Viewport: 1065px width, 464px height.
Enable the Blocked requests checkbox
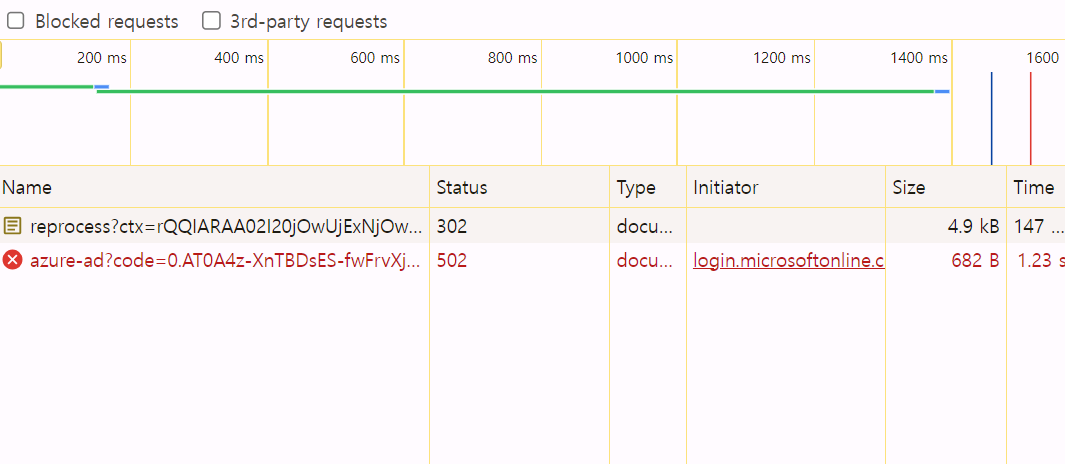click(x=16, y=21)
